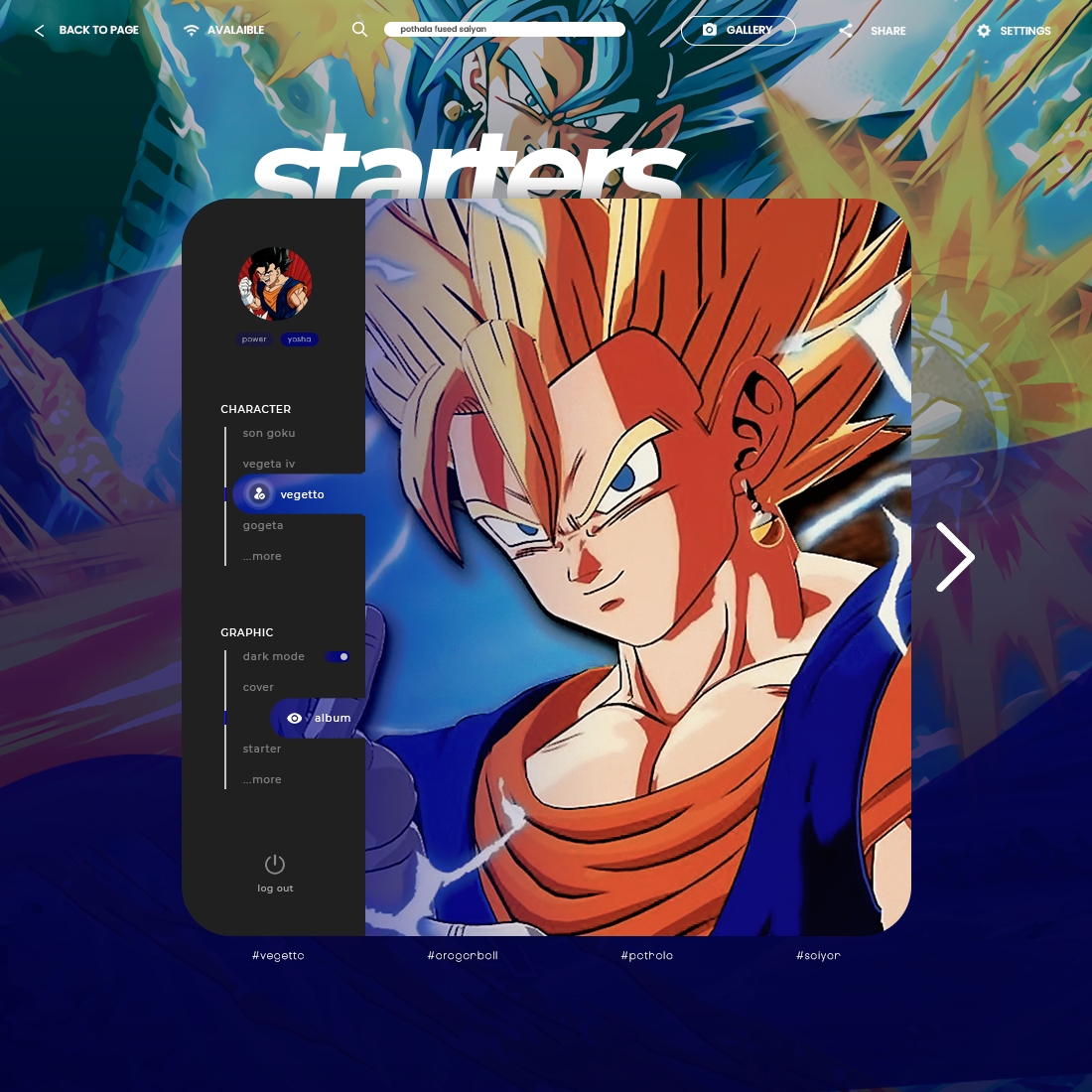Screen dimensions: 1092x1092
Task: Go back via BACK TO PAGE link
Action: (x=98, y=30)
